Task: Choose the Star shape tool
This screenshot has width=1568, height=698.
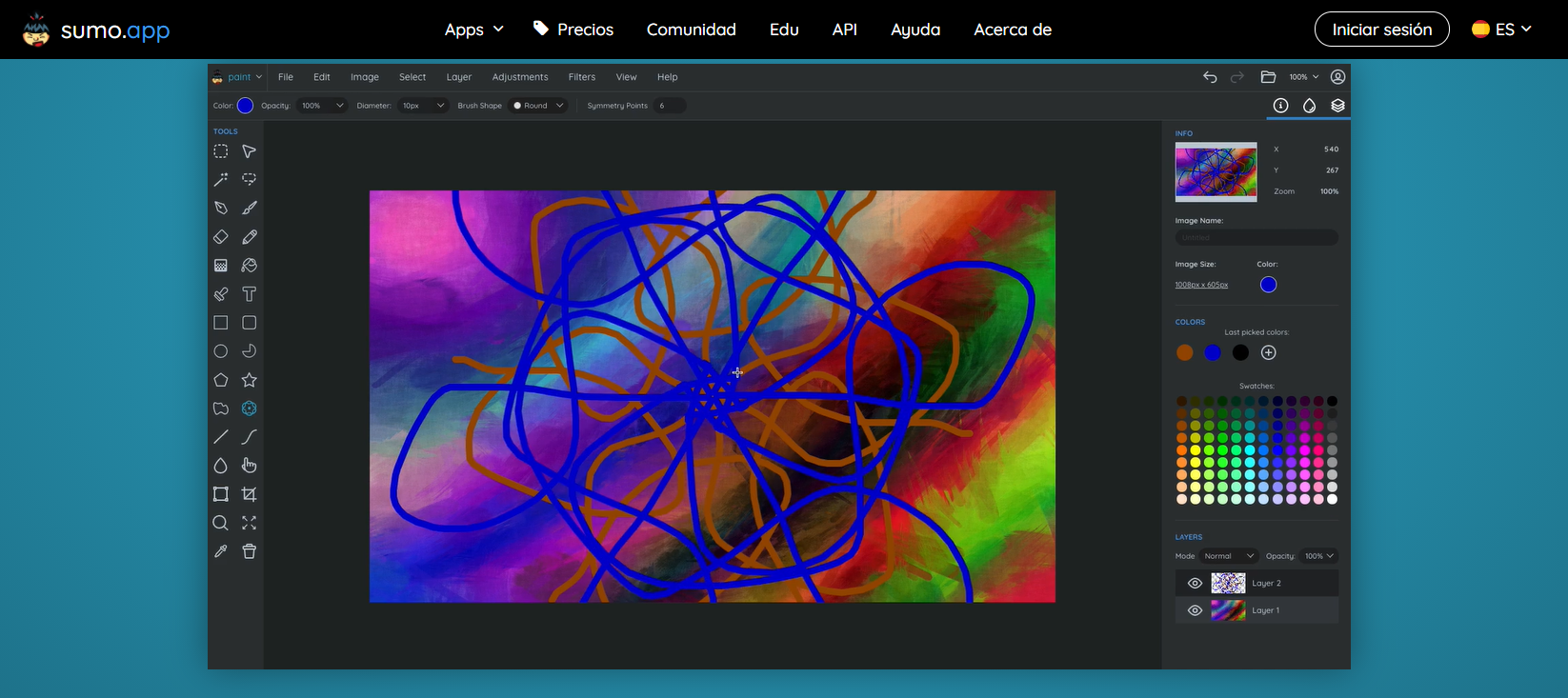Action: pos(250,380)
